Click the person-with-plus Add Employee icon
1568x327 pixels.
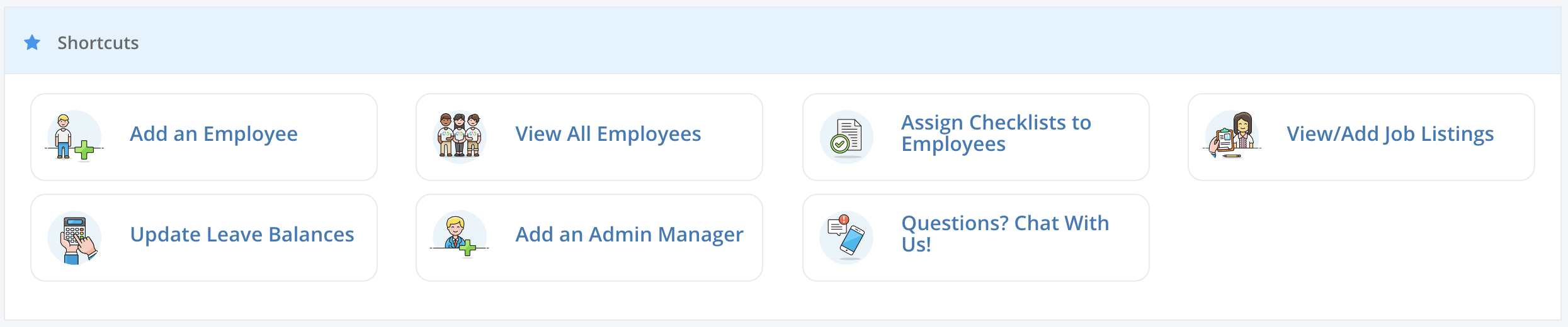coord(74,137)
